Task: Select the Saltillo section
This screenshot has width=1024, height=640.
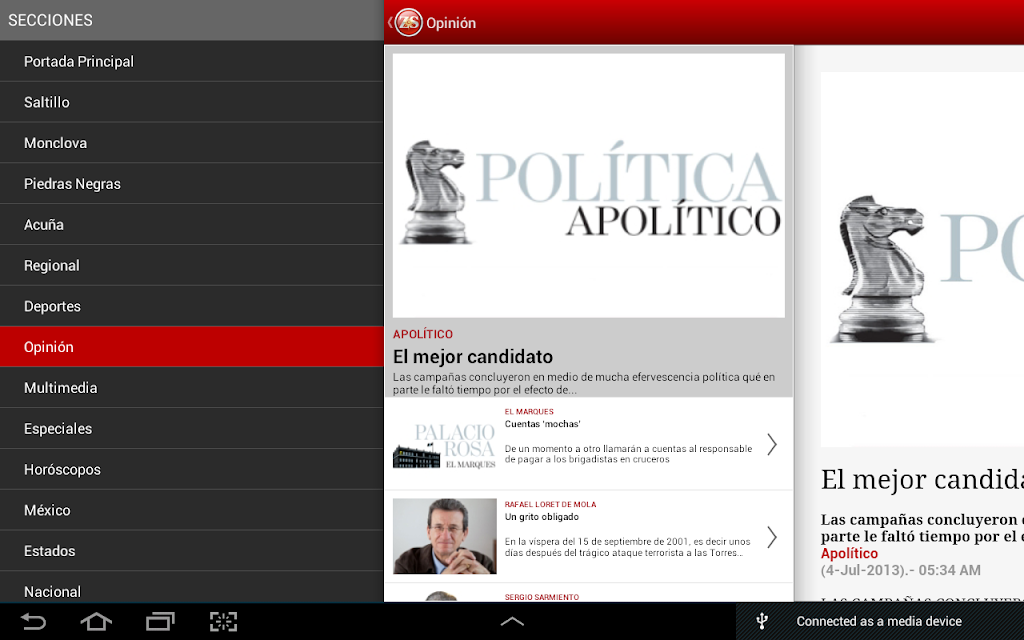Action: coord(191,103)
